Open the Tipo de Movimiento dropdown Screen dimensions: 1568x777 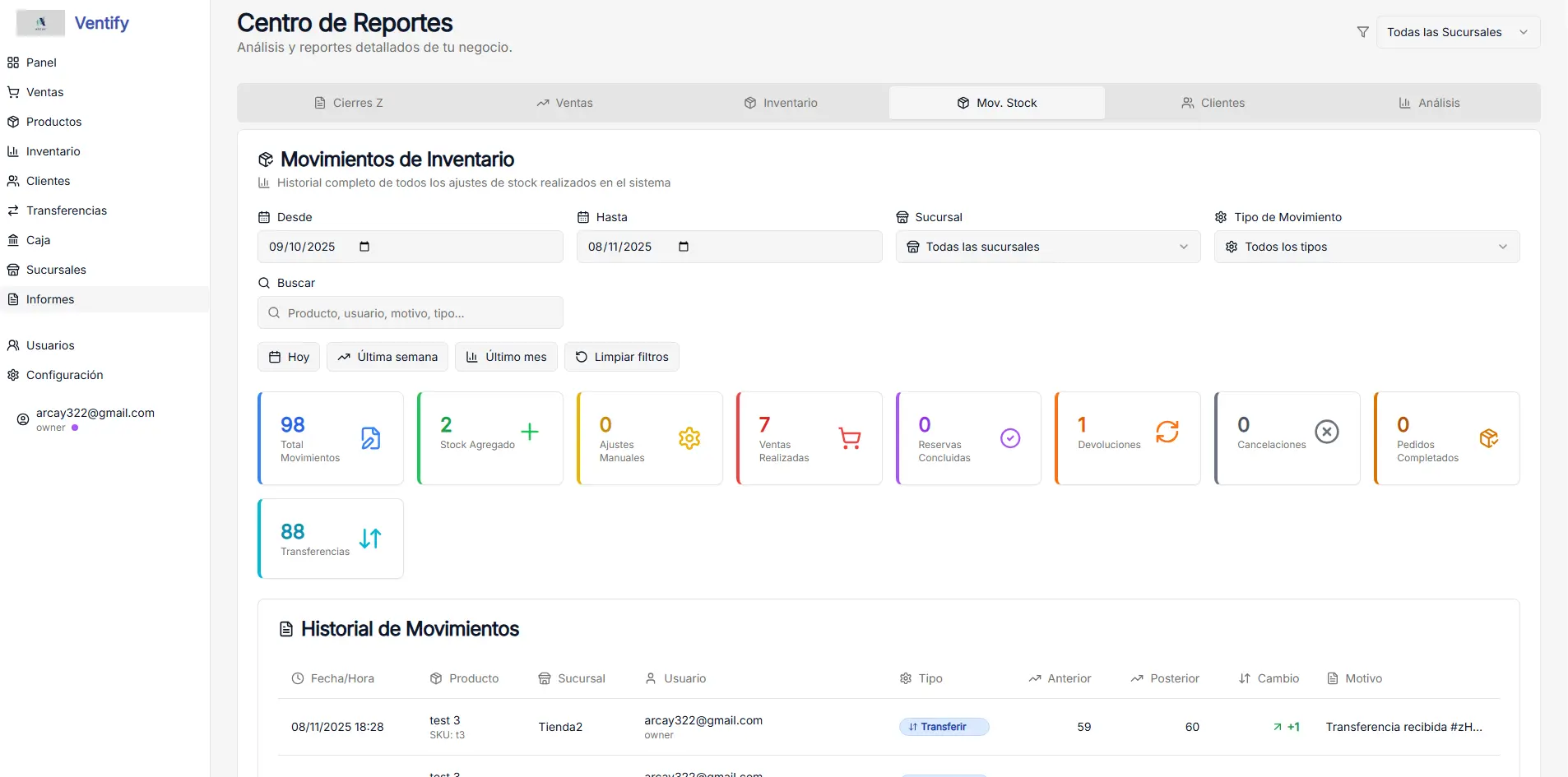click(x=1366, y=247)
